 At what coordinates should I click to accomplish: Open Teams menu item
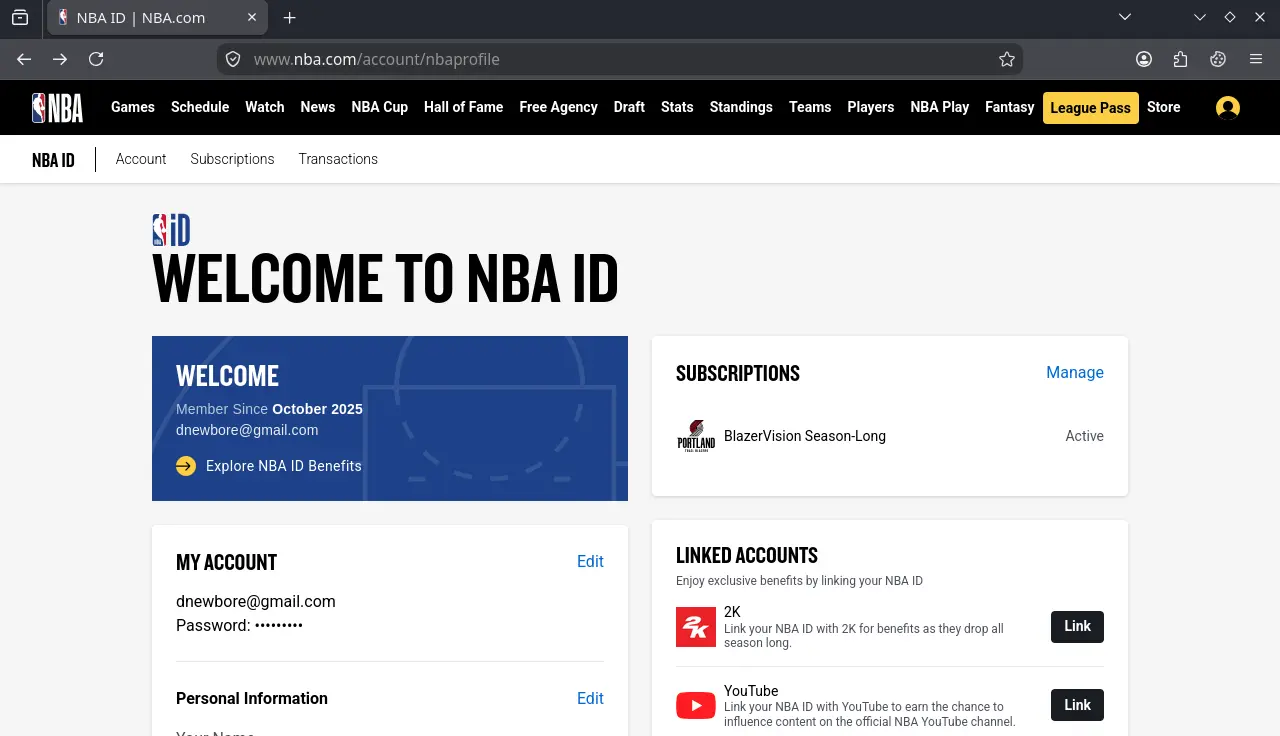pyautogui.click(x=810, y=107)
